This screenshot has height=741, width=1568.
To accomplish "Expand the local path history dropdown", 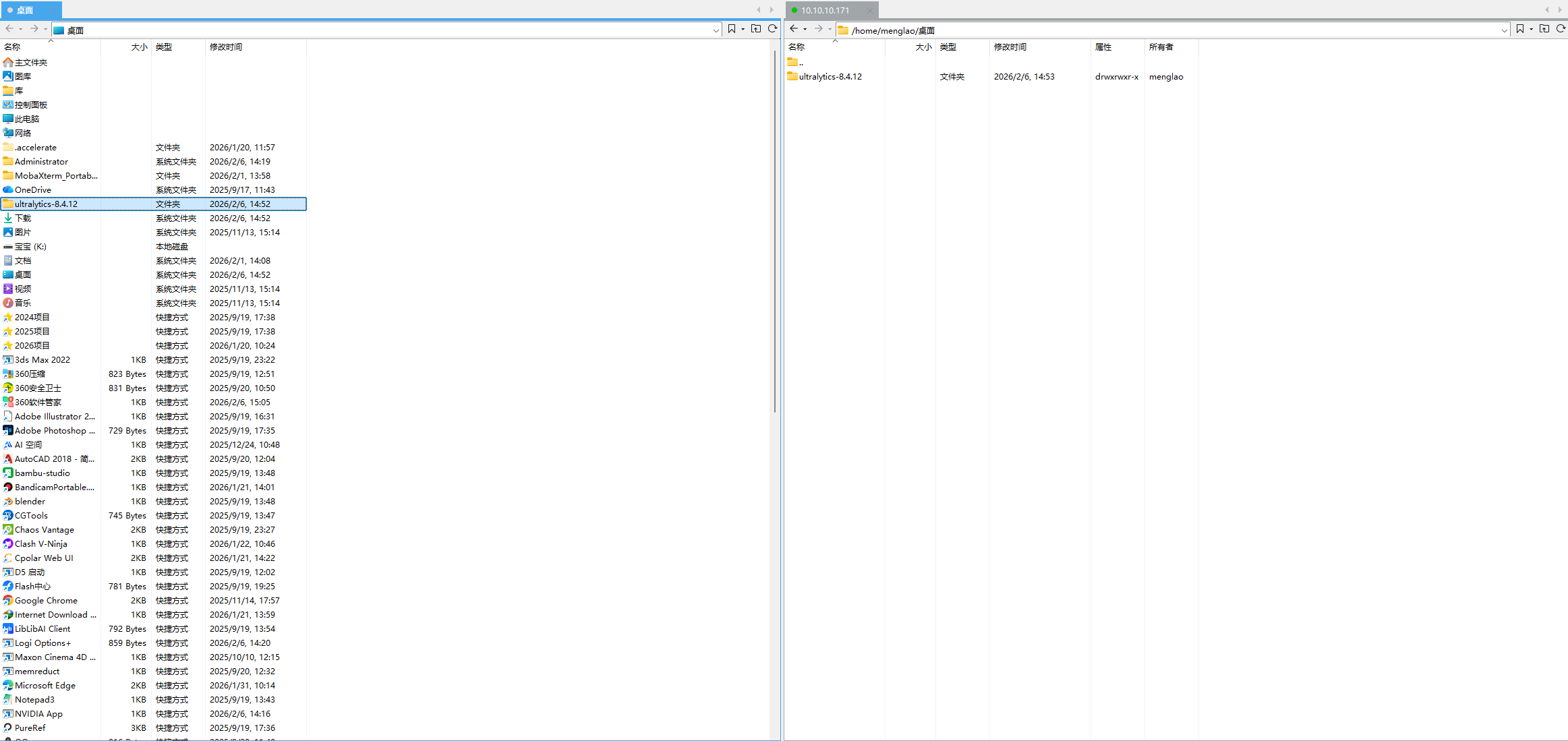I will click(716, 30).
